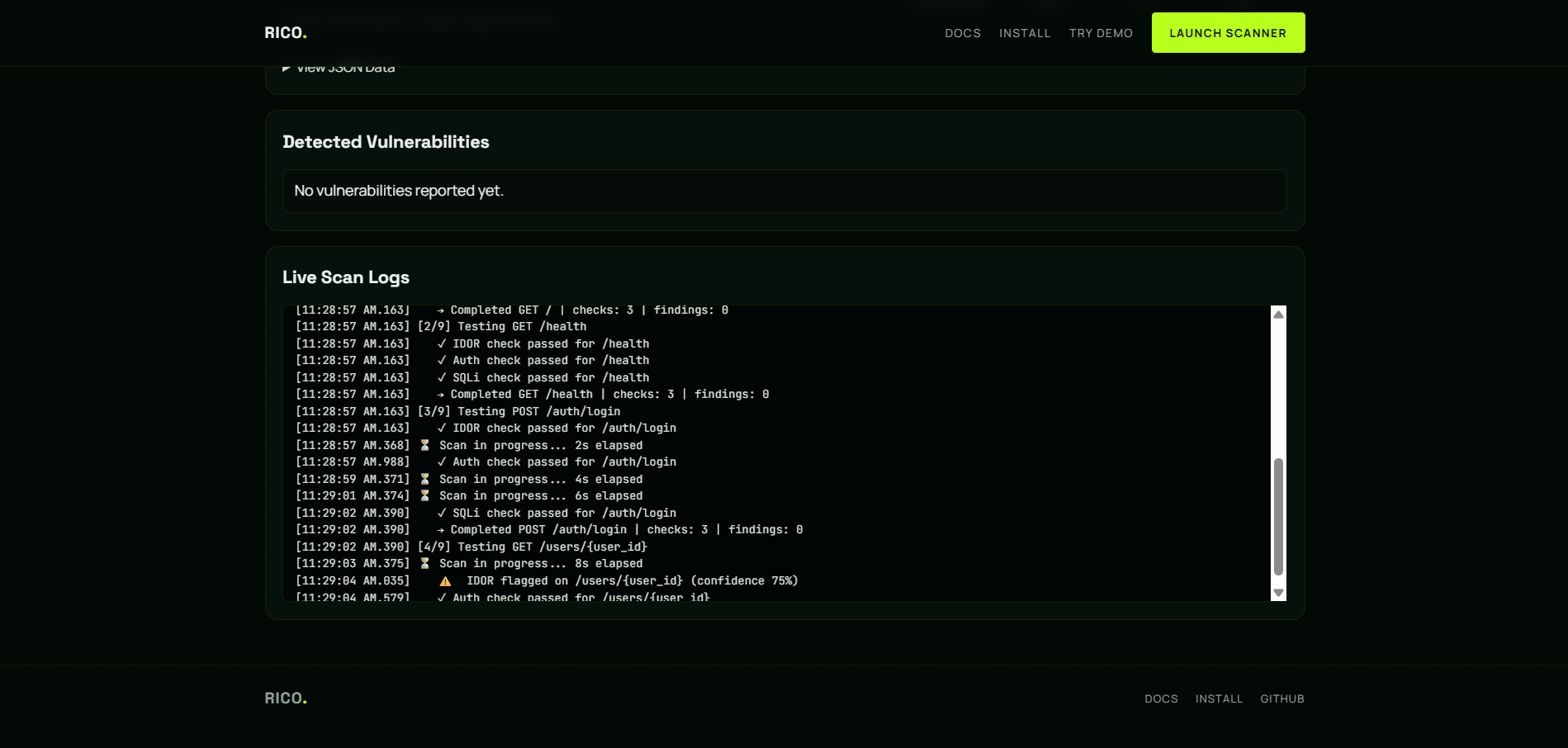Open the INSTALL link in top navigation
The image size is (1568, 748).
(1025, 33)
